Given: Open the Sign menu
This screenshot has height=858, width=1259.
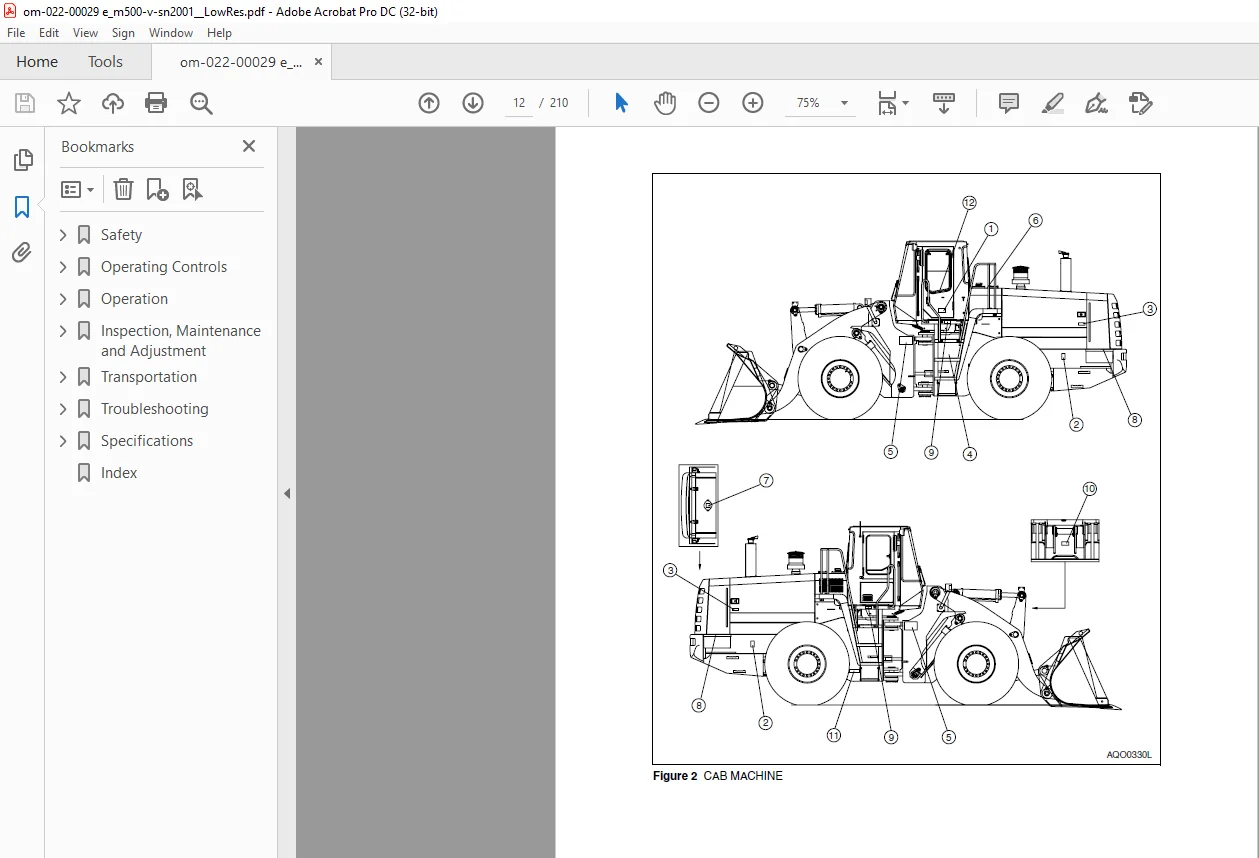Looking at the screenshot, I should click(123, 33).
